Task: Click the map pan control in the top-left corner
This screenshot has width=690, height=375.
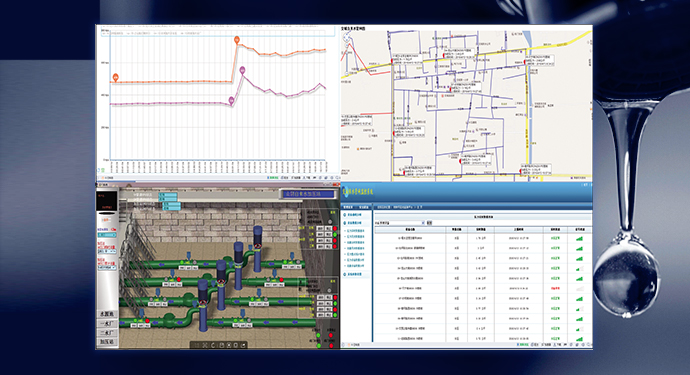Action: coord(347,37)
